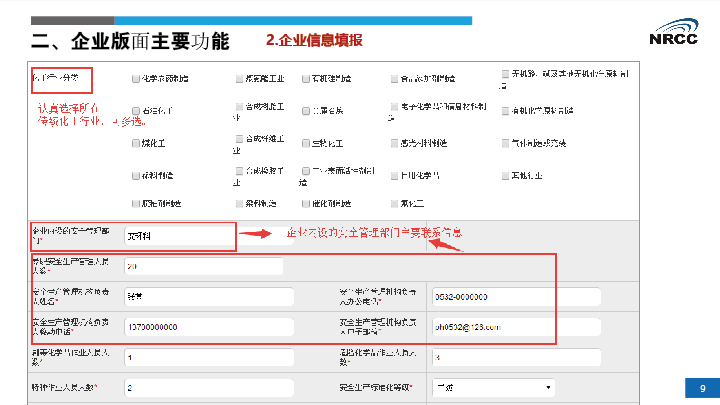Click the safety department name input field
This screenshot has width=720, height=405.
[x=176, y=236]
